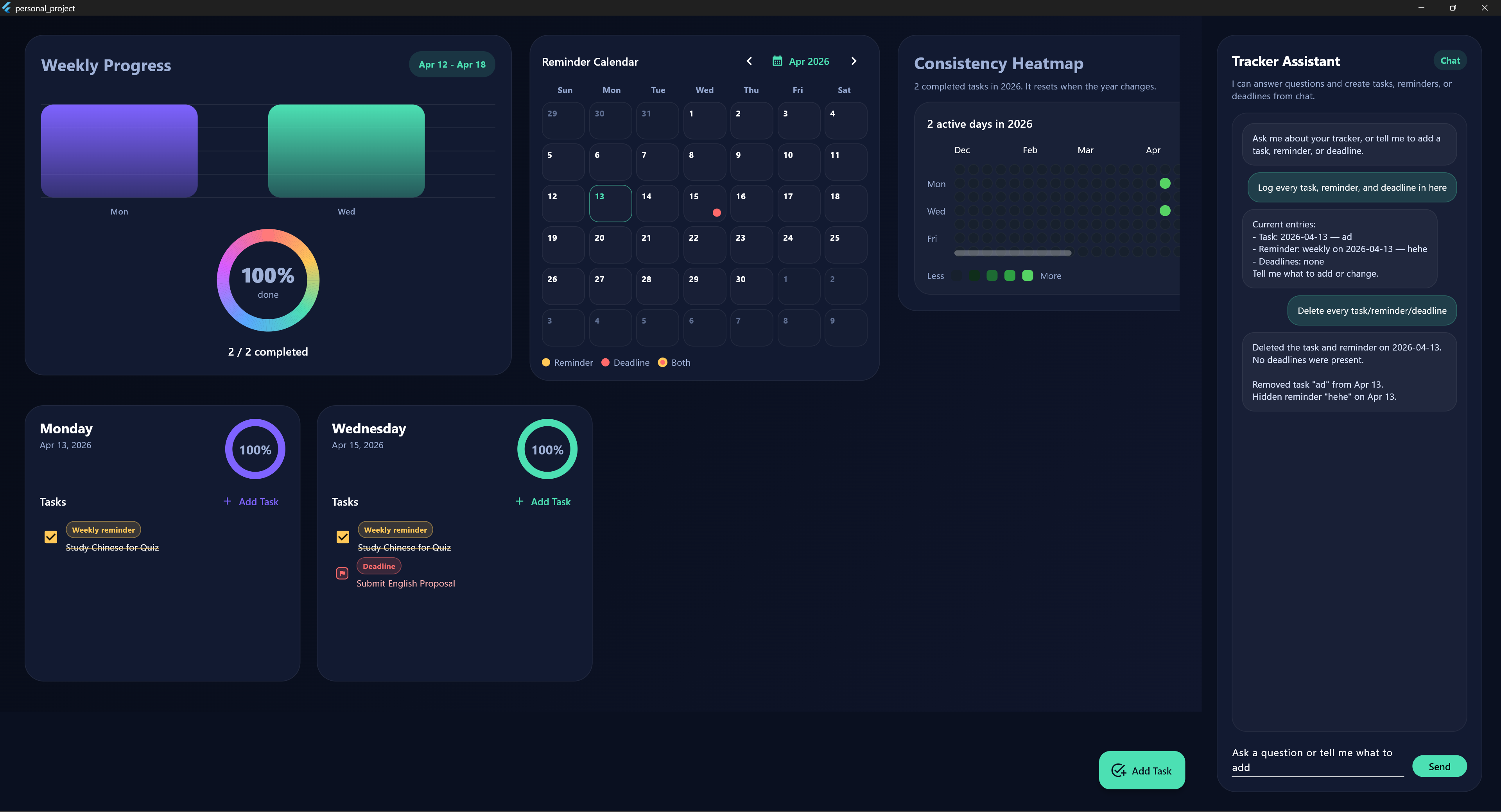Click the calendar icon beside Apr 2026
Image resolution: width=1501 pixels, height=812 pixels.
[x=777, y=61]
